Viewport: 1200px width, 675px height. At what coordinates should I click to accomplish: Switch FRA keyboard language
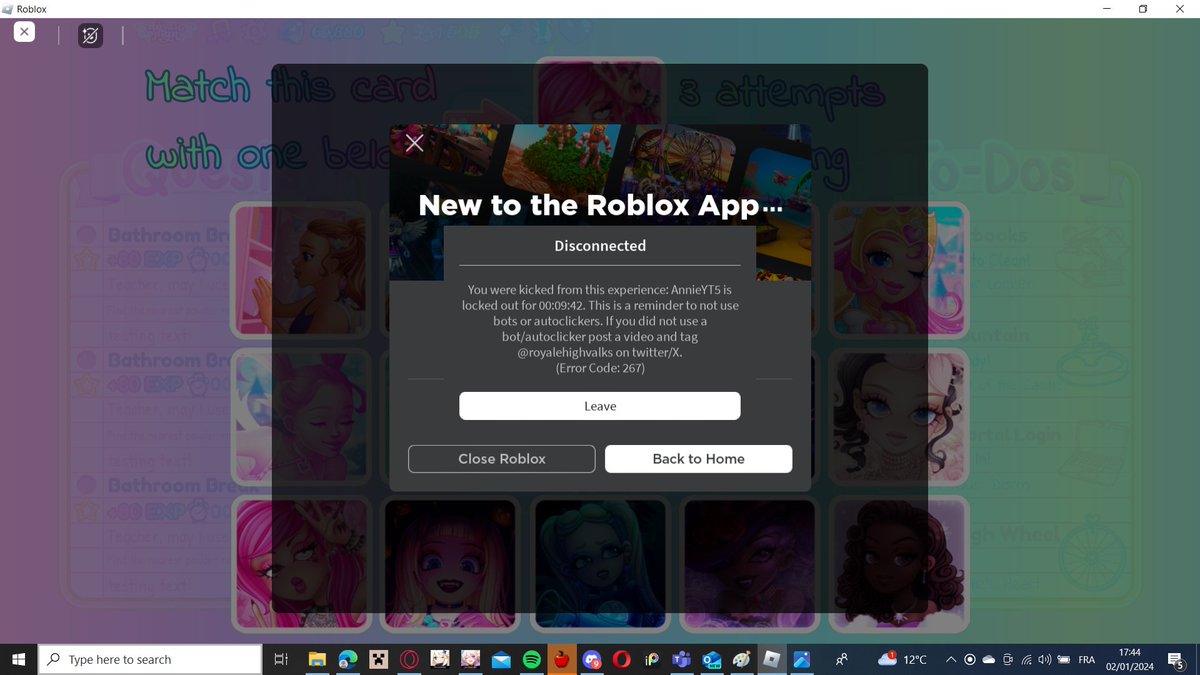1085,659
